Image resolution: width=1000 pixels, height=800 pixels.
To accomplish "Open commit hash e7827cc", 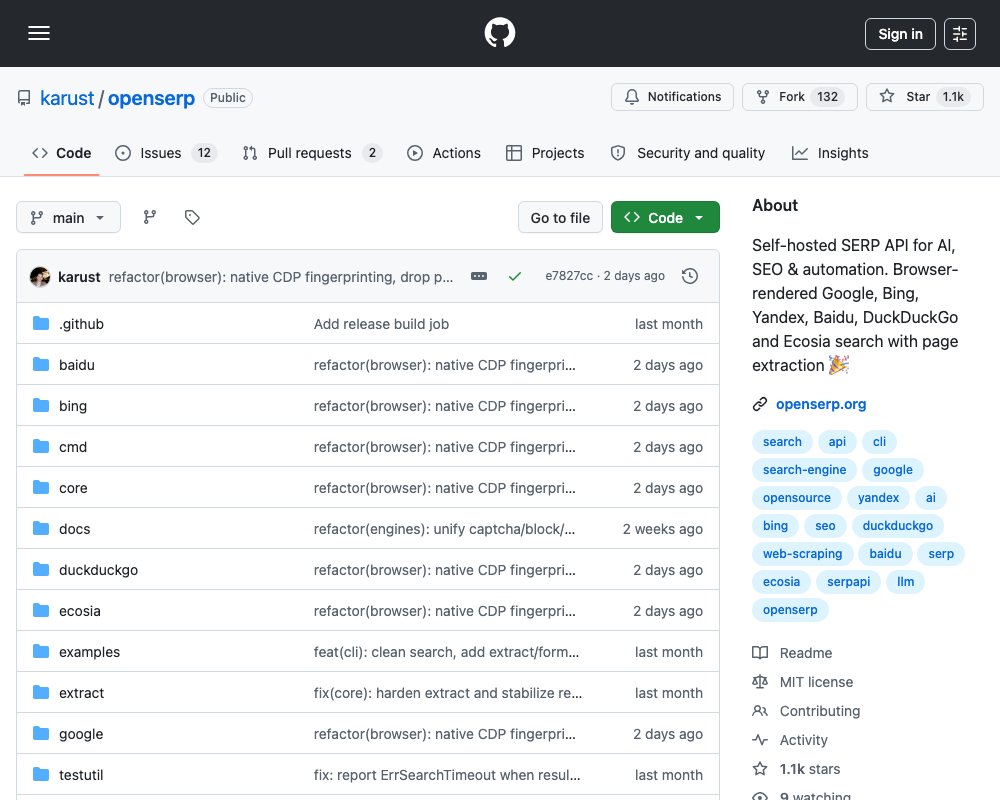I will (x=569, y=276).
